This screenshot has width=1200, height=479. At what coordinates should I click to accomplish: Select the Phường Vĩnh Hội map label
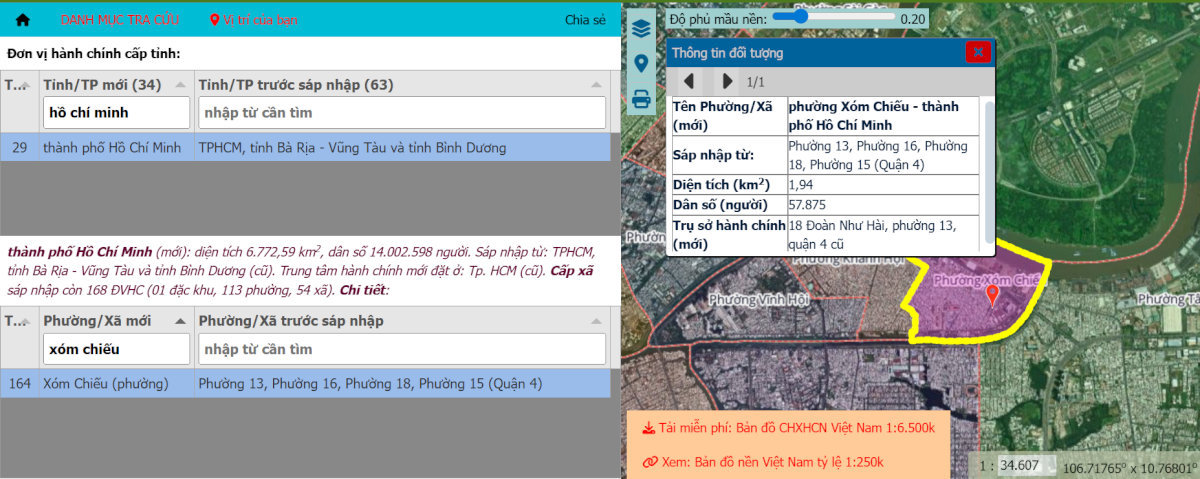point(759,300)
